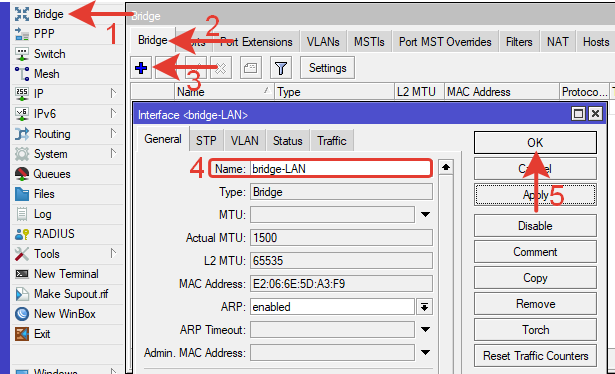Viewport: 615px width, 374px height.
Task: Sort by the MAC Address column header
Action: click(502, 92)
